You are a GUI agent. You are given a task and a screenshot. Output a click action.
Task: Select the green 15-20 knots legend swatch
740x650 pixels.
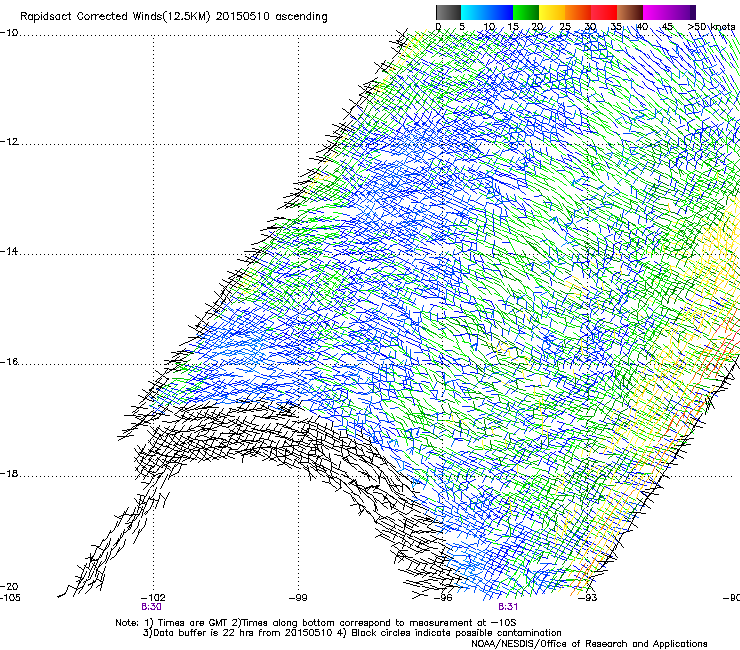coord(526,12)
